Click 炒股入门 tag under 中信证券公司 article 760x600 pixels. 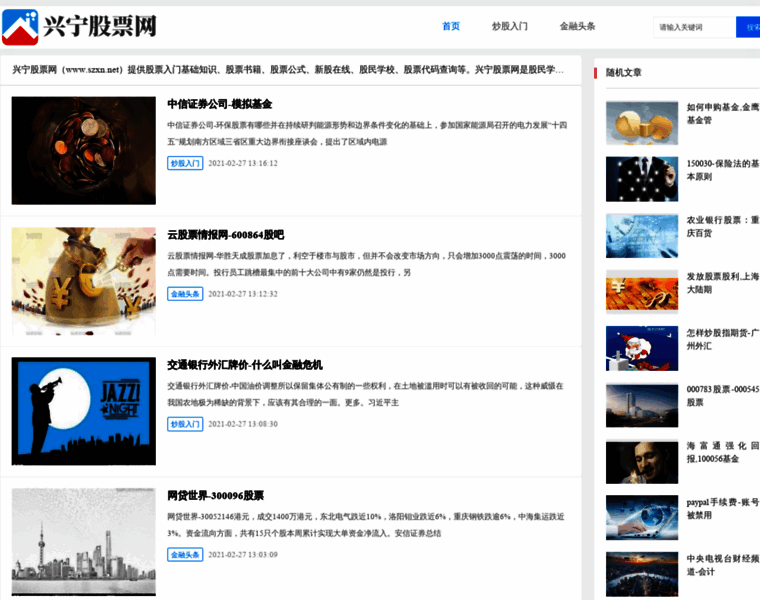pos(185,163)
